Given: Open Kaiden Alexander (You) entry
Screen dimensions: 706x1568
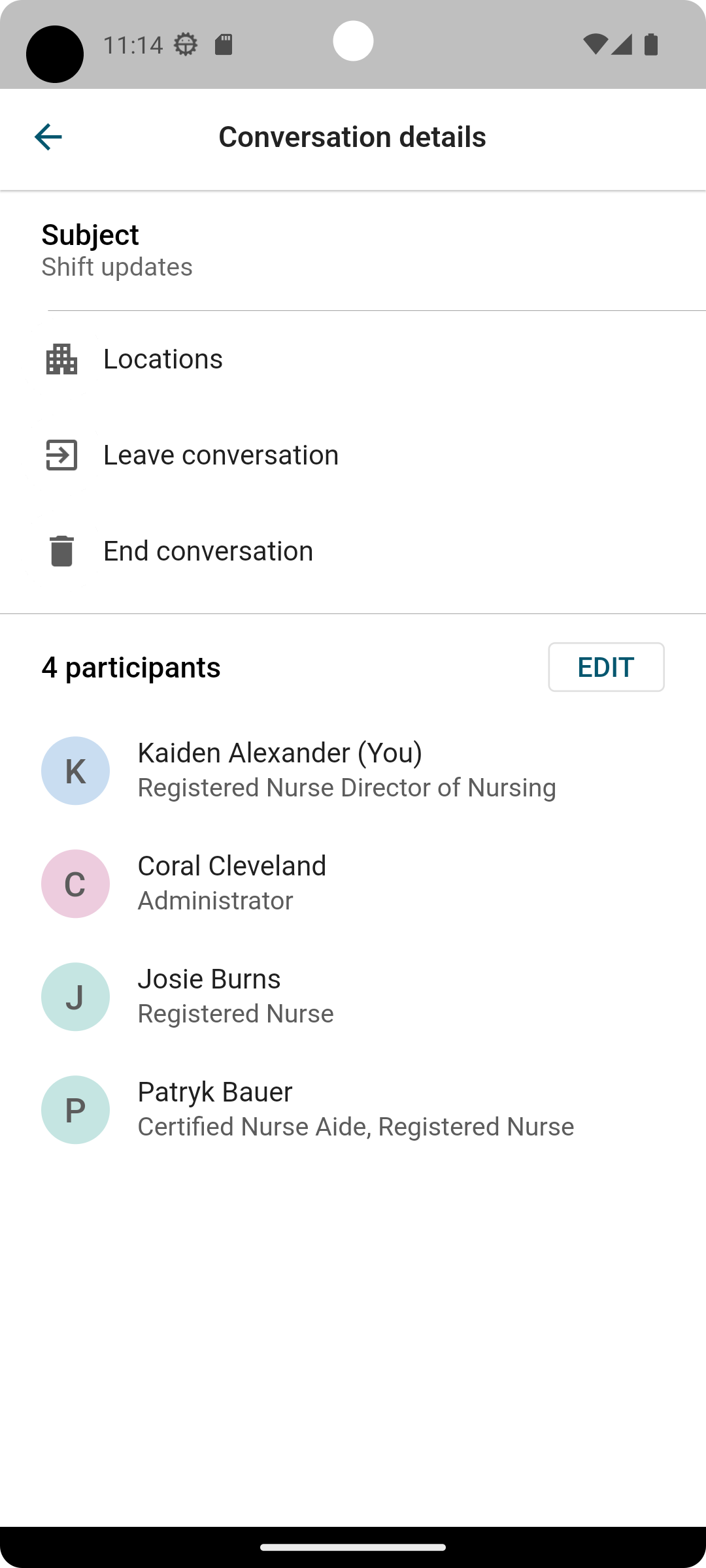Looking at the screenshot, I should pyautogui.click(x=353, y=771).
